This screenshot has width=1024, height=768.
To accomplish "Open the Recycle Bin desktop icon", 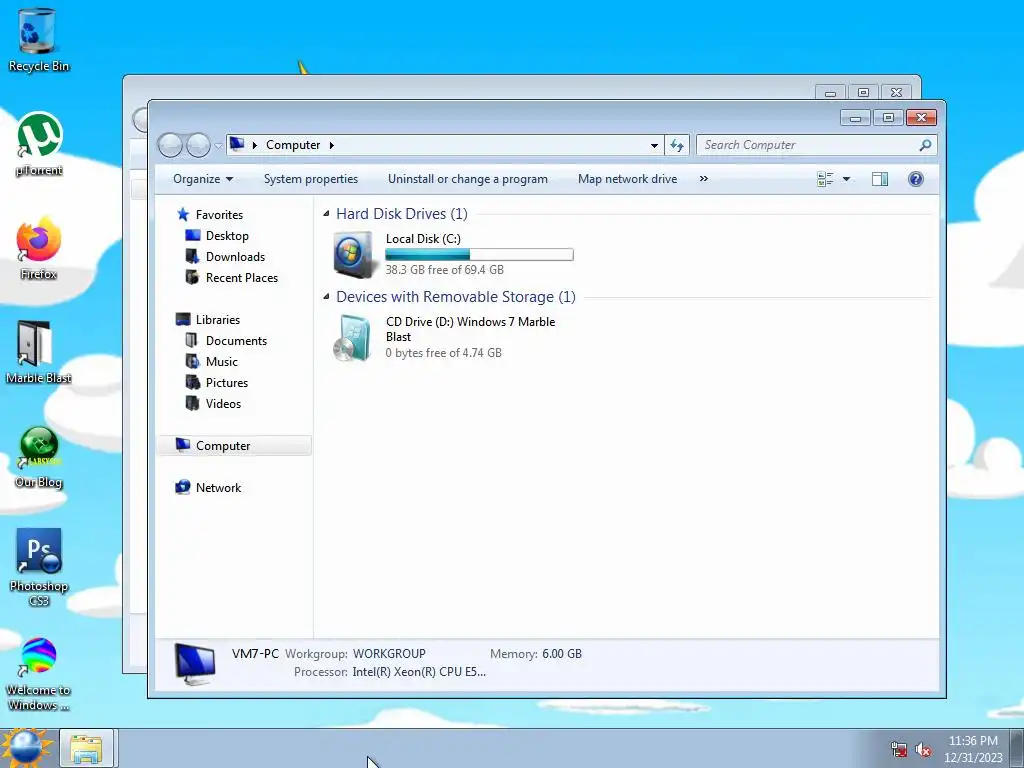I will (x=38, y=40).
